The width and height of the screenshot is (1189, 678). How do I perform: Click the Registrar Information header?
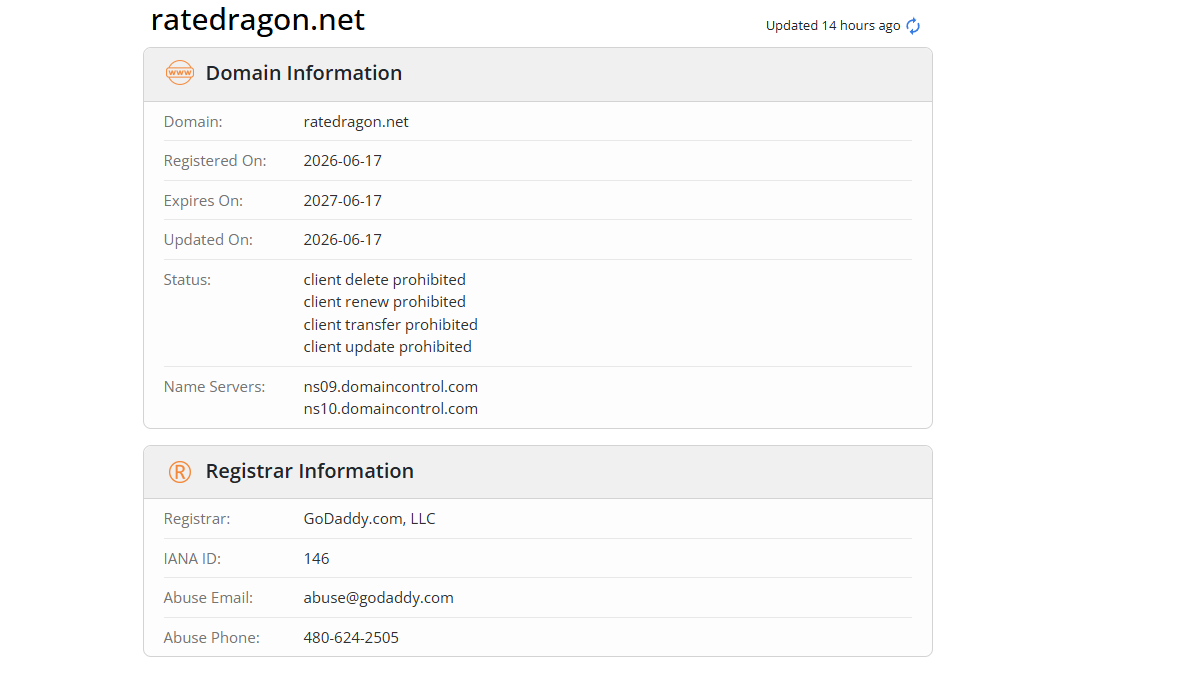[x=309, y=471]
